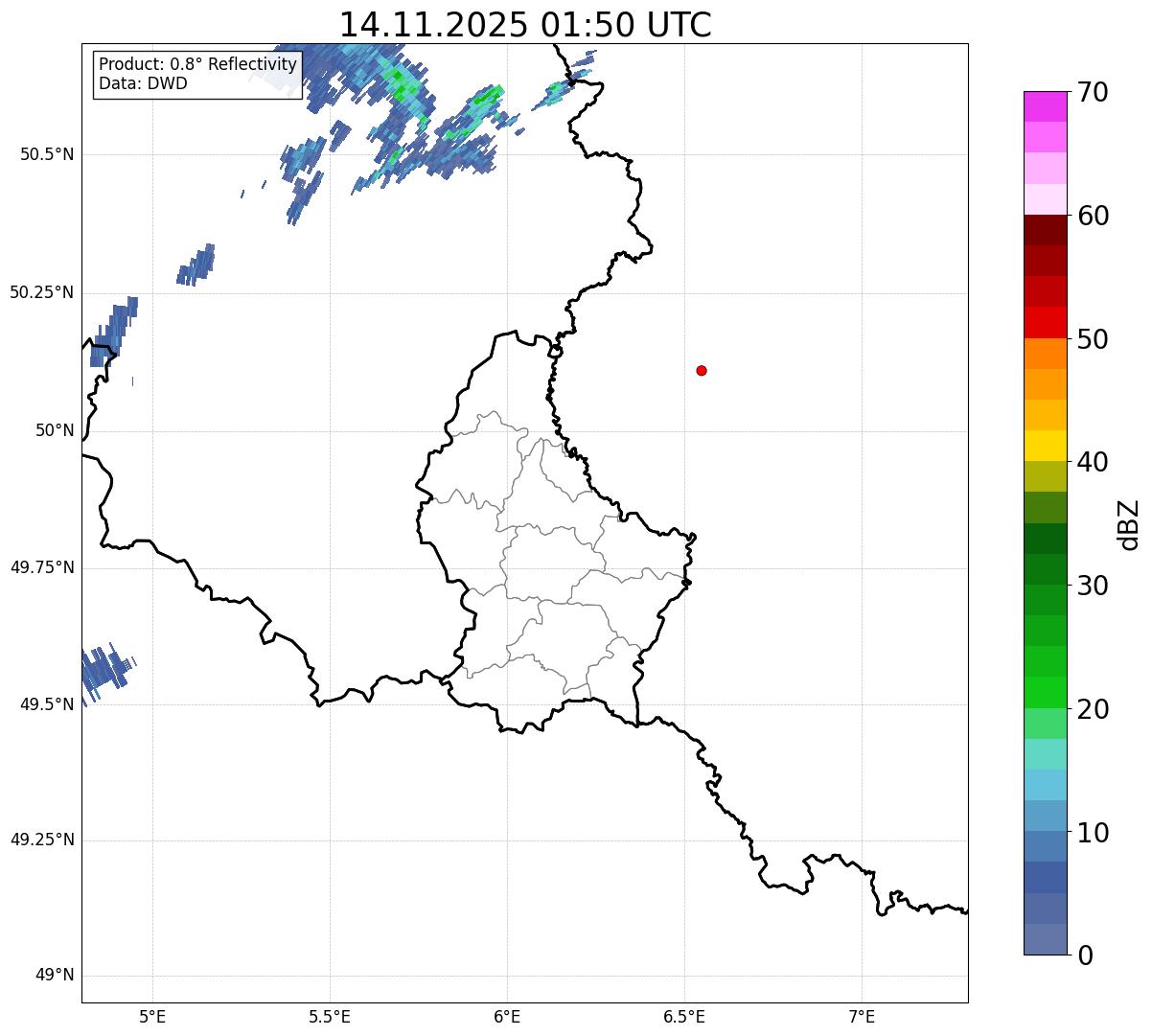Pick the dark maroon swatch below 60
This screenshot has height=1036, width=1152.
[x=1045, y=230]
